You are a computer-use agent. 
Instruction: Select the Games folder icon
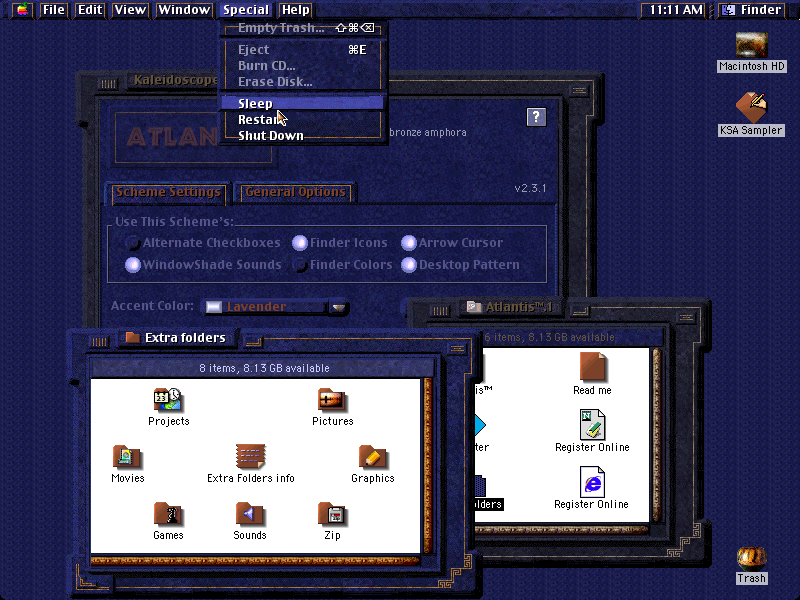[x=168, y=514]
